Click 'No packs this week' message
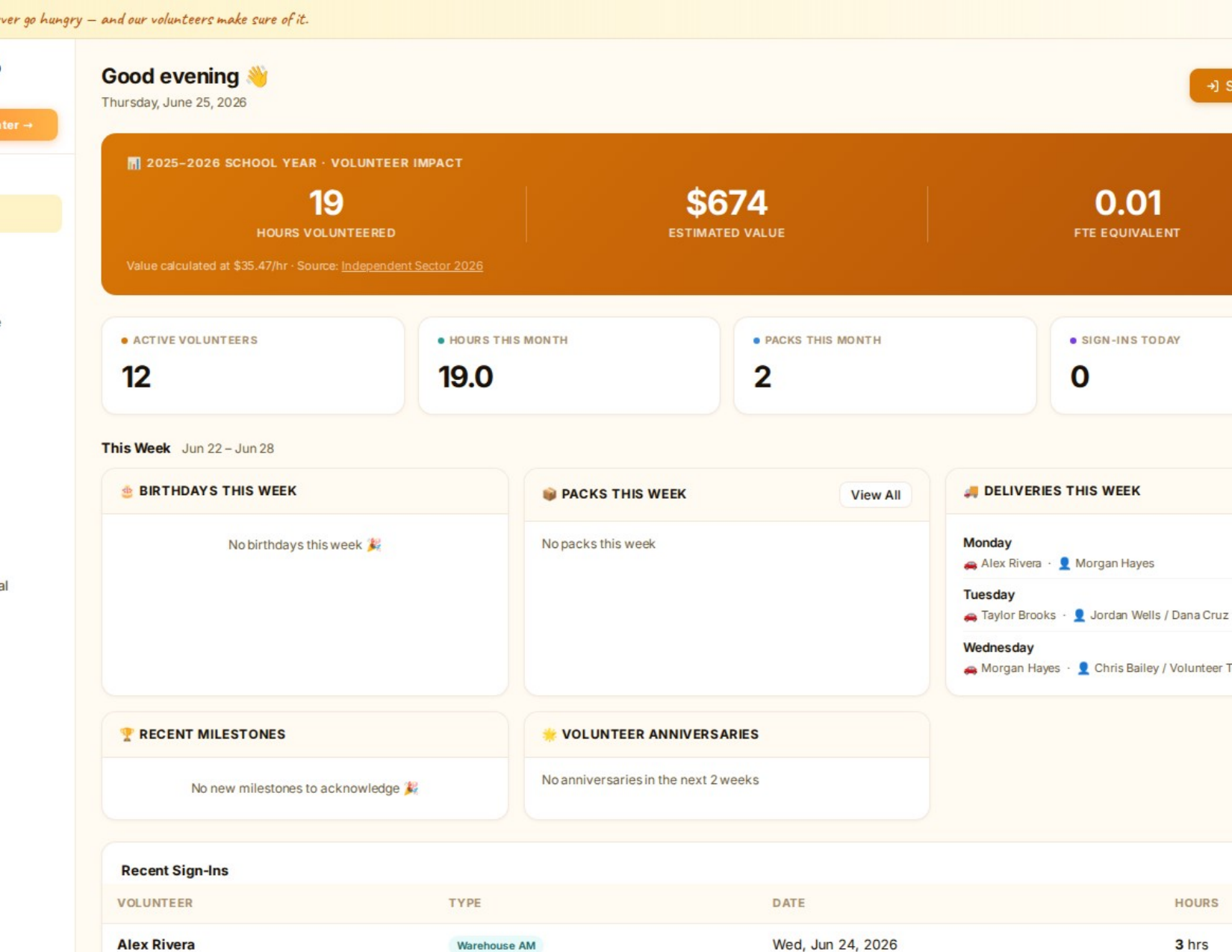 point(598,544)
